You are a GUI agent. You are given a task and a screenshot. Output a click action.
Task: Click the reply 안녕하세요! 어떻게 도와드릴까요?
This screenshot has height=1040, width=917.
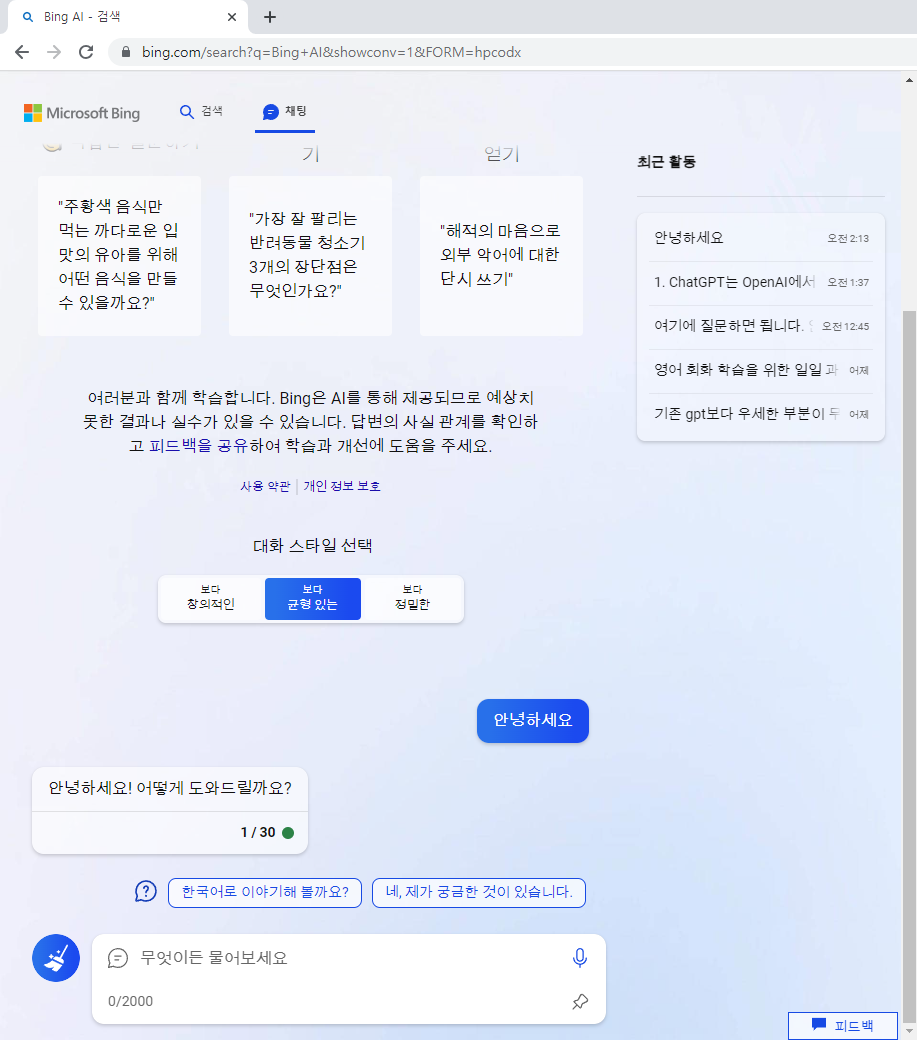coord(170,788)
